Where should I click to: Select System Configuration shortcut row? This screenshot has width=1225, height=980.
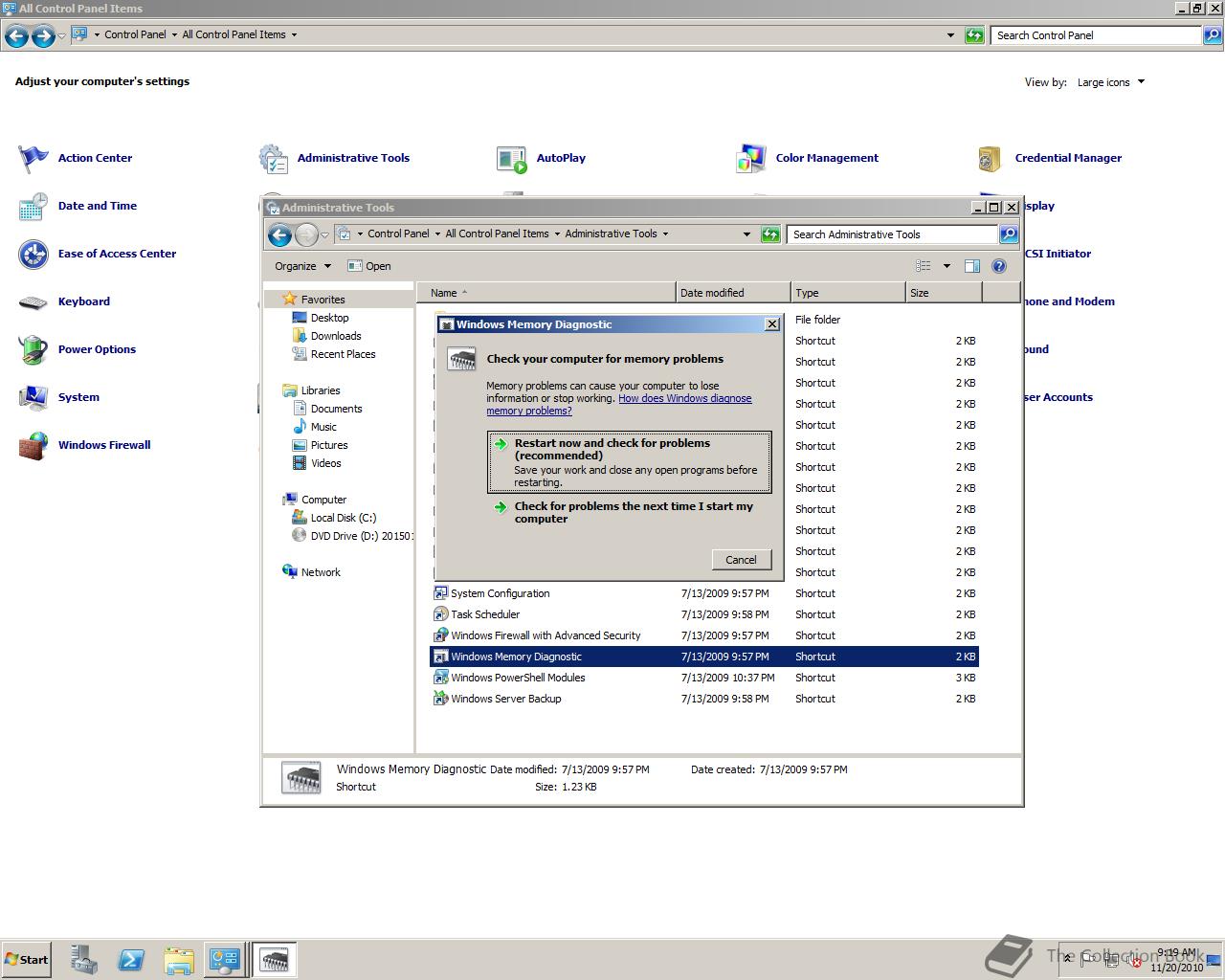[x=704, y=593]
